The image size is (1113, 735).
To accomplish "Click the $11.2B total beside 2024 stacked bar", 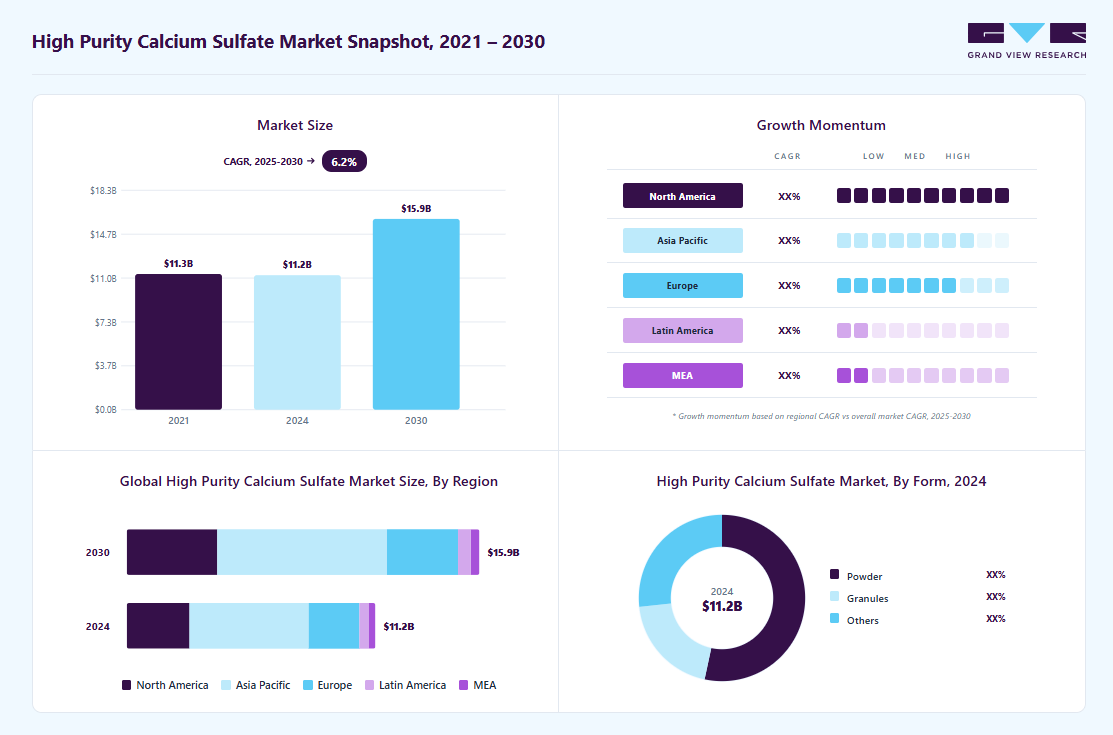I will [x=399, y=626].
